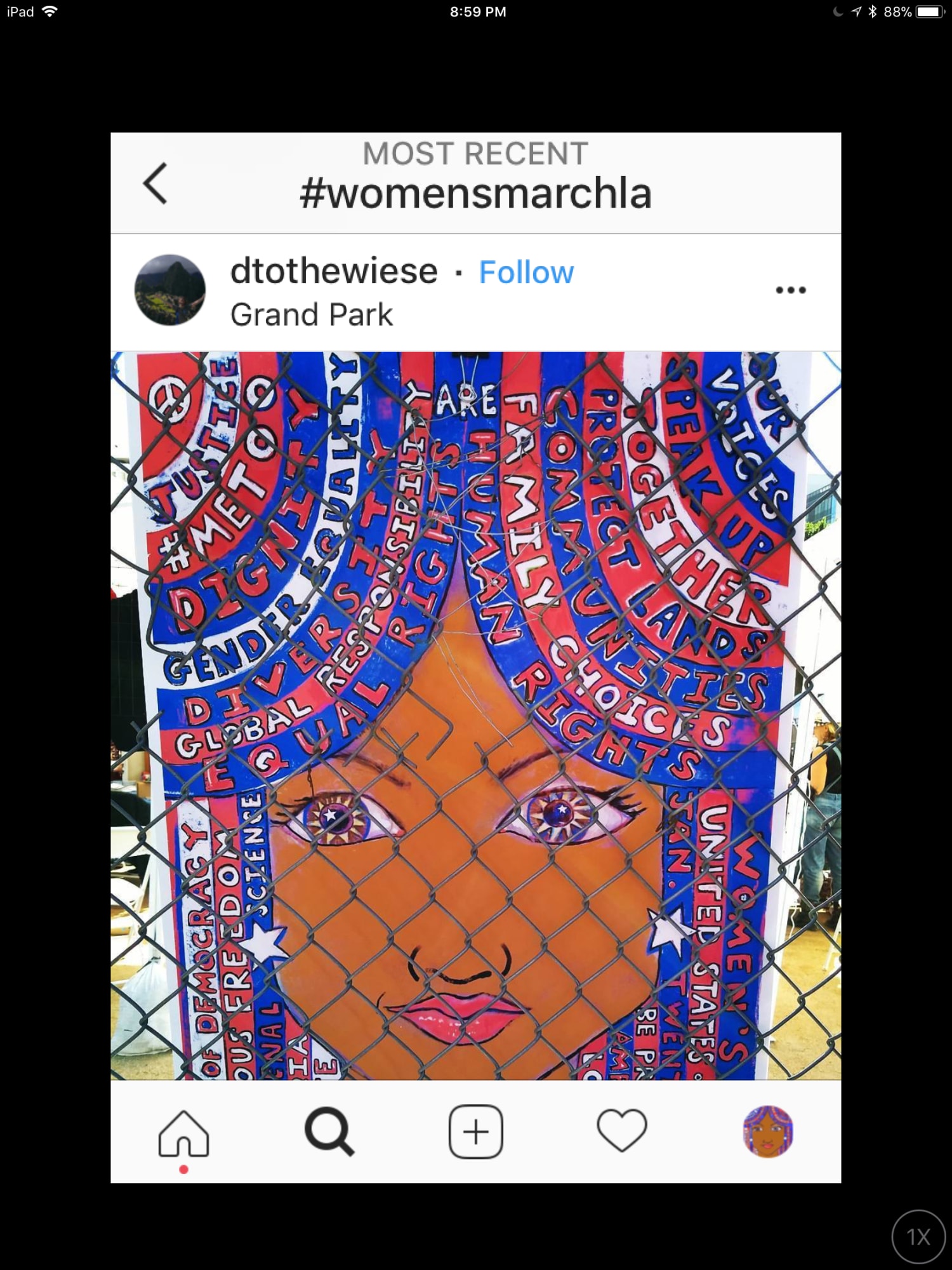Tap the #womensmarchla hashtag title
The image size is (952, 1270).
click(x=476, y=194)
